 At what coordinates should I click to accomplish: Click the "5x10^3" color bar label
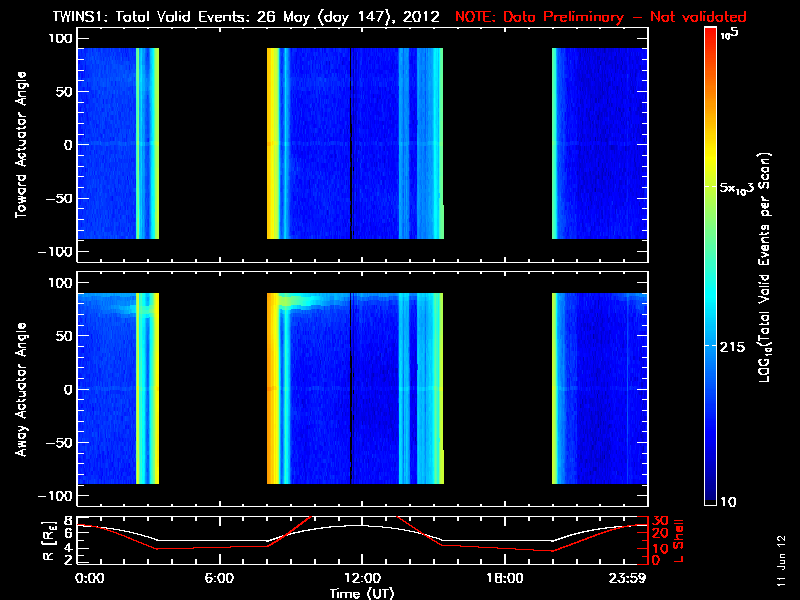click(x=737, y=188)
